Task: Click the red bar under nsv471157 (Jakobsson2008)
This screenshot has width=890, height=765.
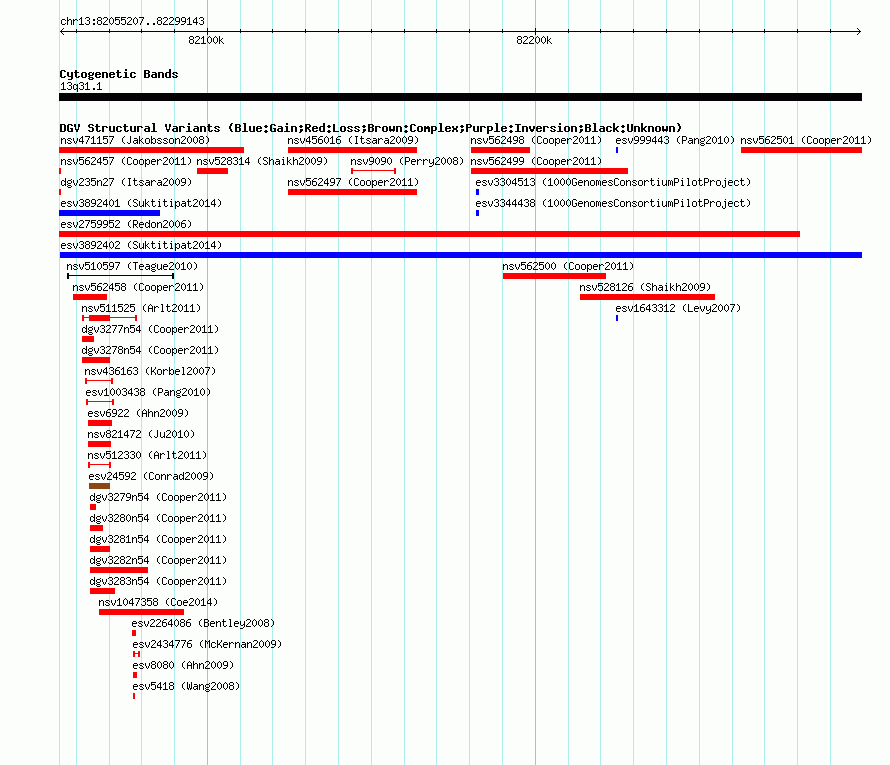Action: click(x=152, y=150)
